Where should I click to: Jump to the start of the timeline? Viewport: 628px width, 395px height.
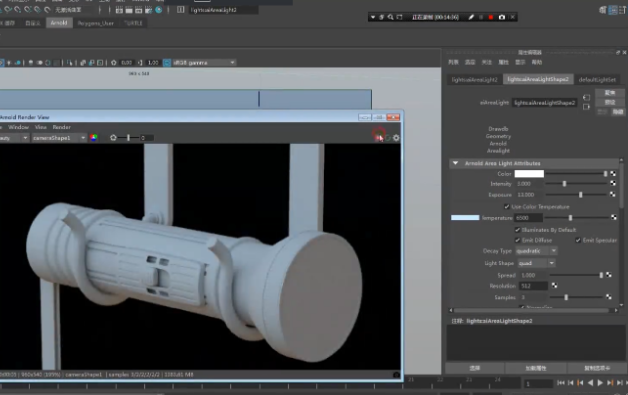click(x=561, y=383)
